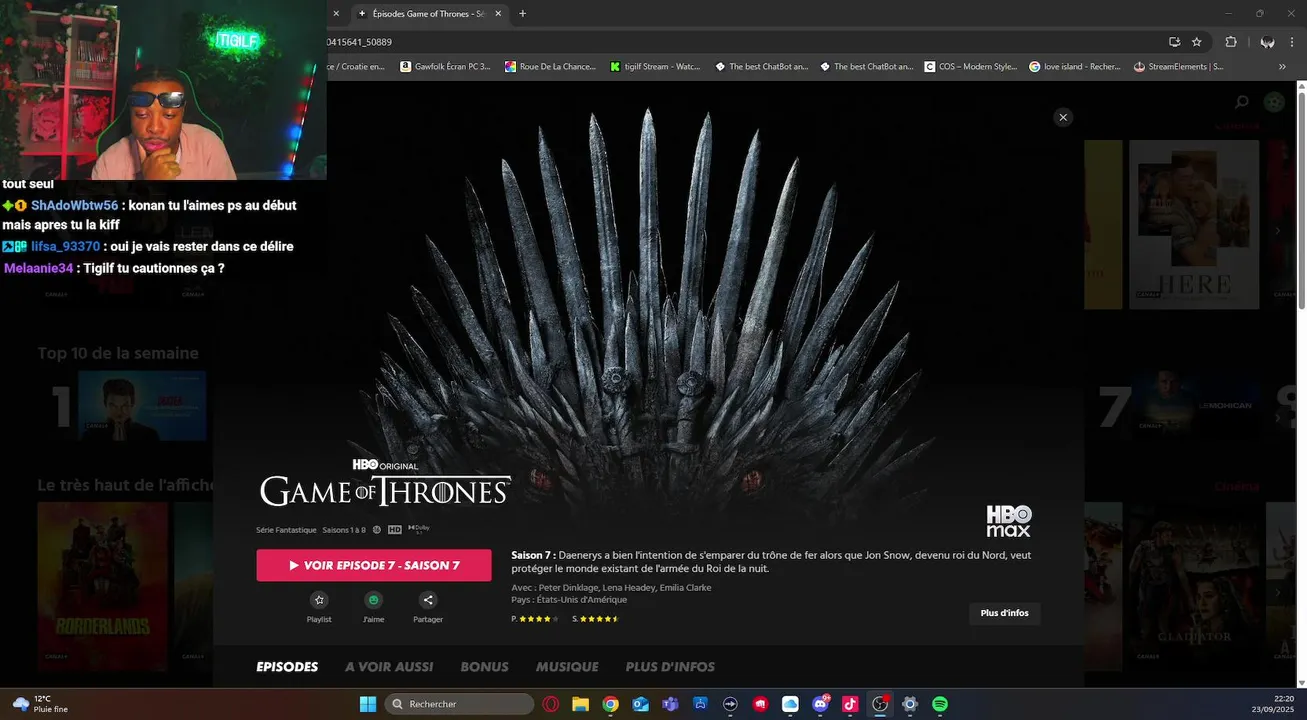The image size is (1307, 720).
Task: Open the HERE movie poster thumbnail
Action: click(1194, 224)
